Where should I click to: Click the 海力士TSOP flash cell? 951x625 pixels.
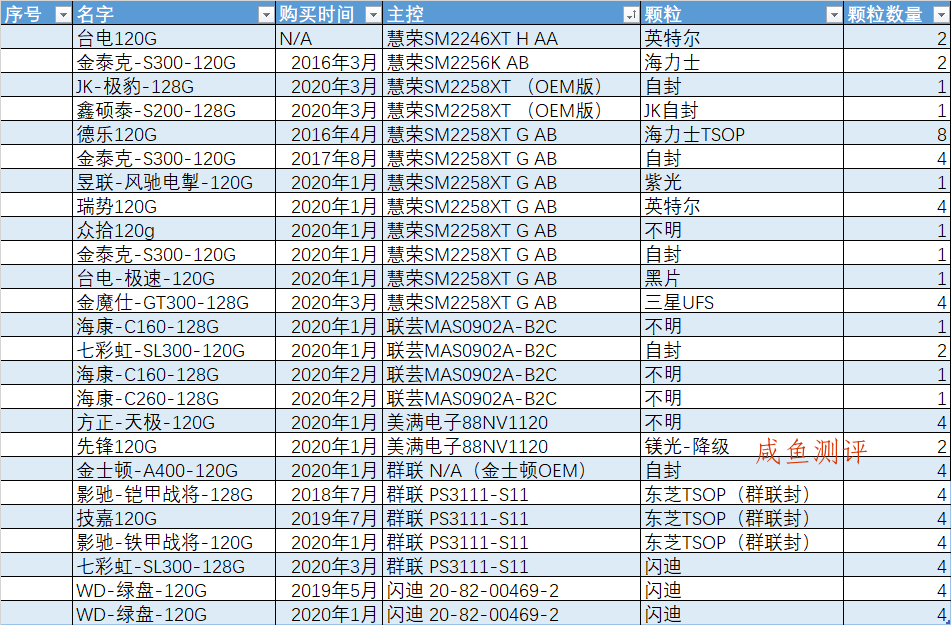click(x=742, y=134)
